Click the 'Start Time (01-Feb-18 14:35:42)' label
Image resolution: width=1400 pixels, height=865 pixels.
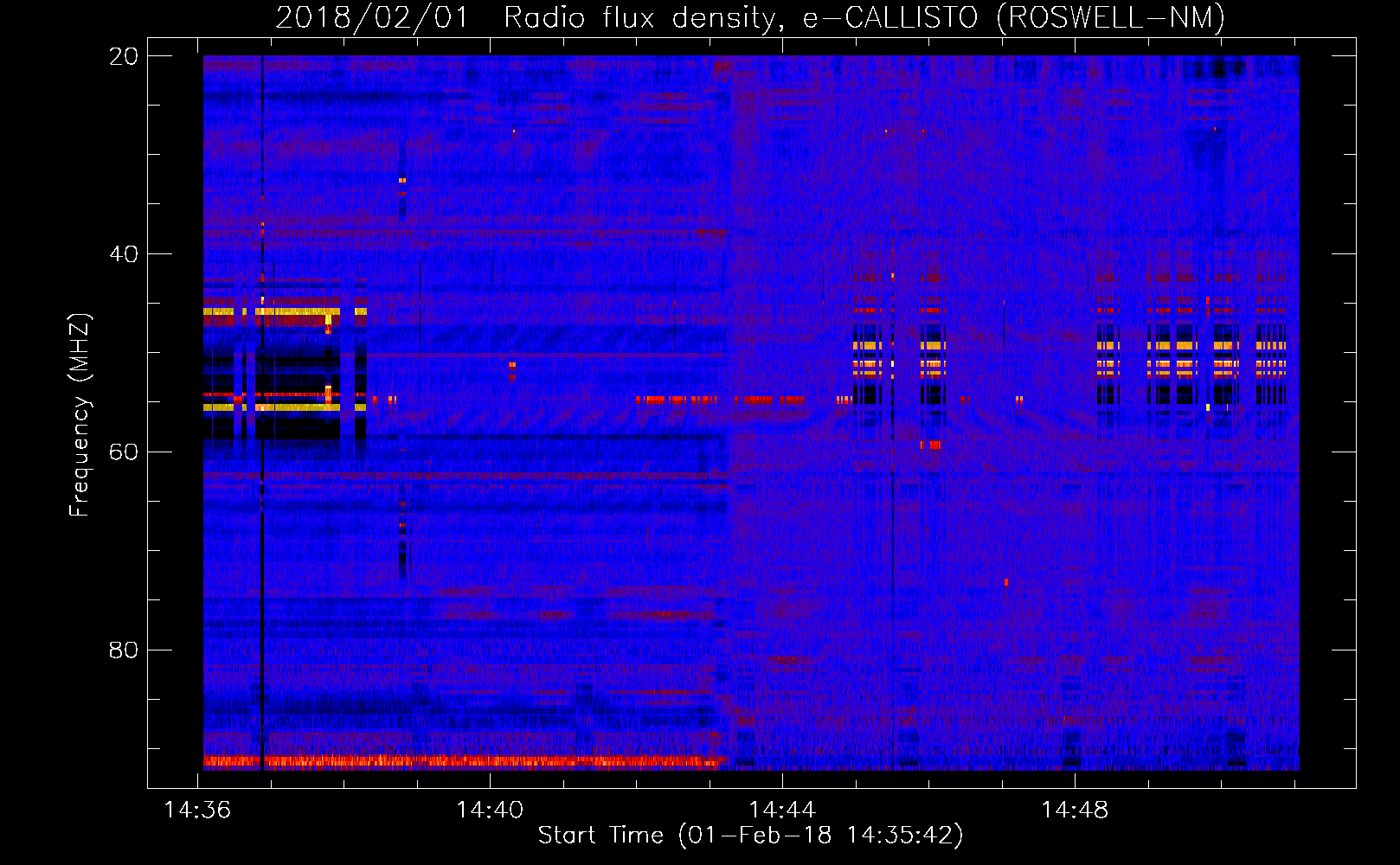click(x=750, y=836)
